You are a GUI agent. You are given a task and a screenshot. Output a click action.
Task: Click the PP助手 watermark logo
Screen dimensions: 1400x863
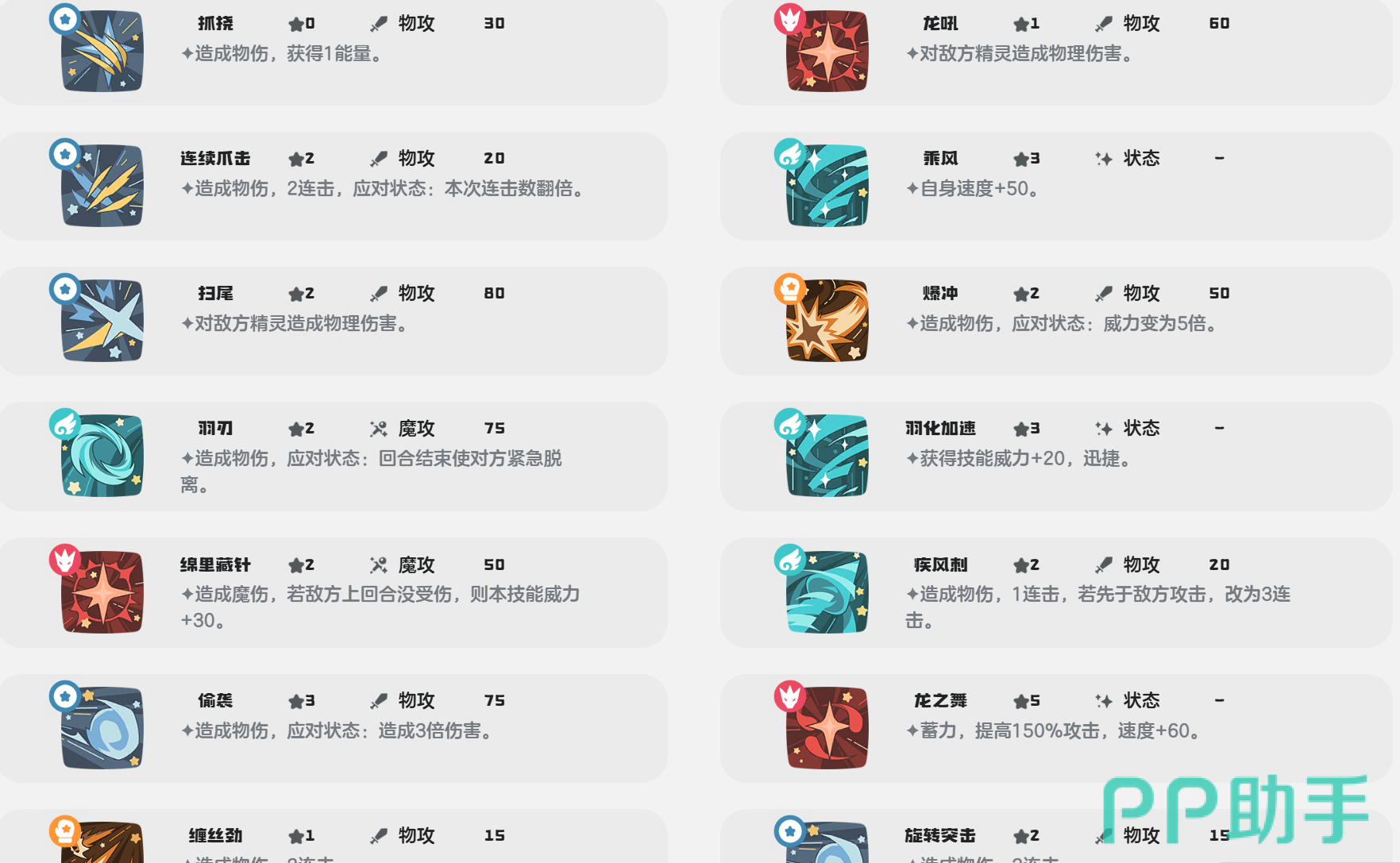pyautogui.click(x=1236, y=809)
